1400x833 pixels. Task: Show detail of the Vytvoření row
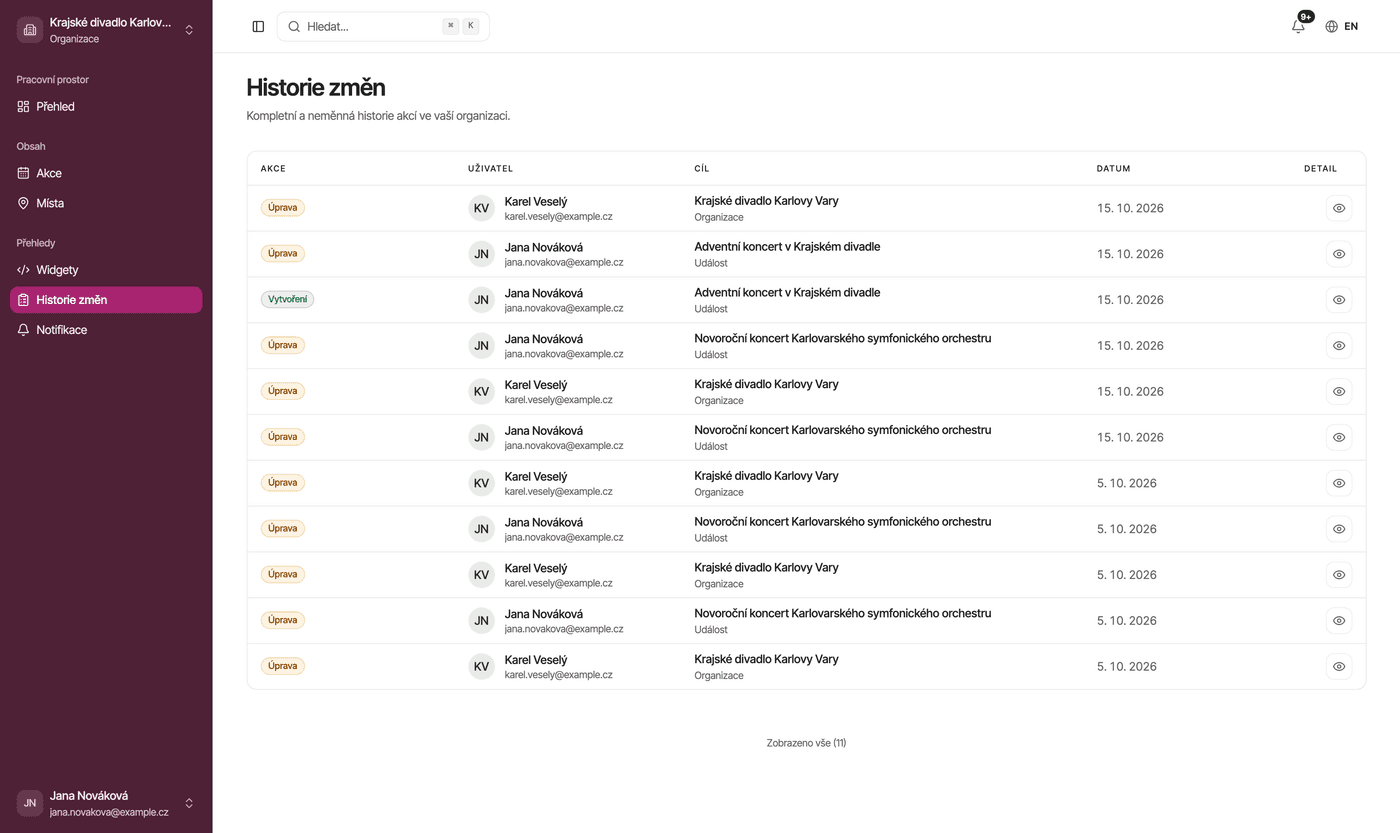[1339, 299]
